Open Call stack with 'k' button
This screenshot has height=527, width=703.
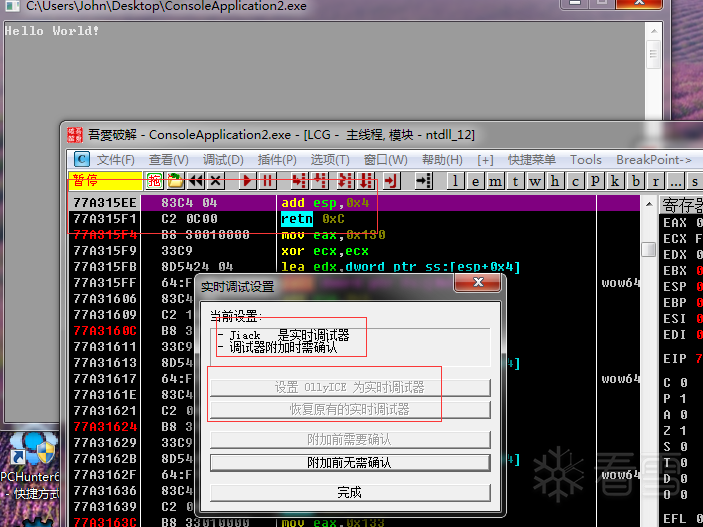click(x=615, y=181)
